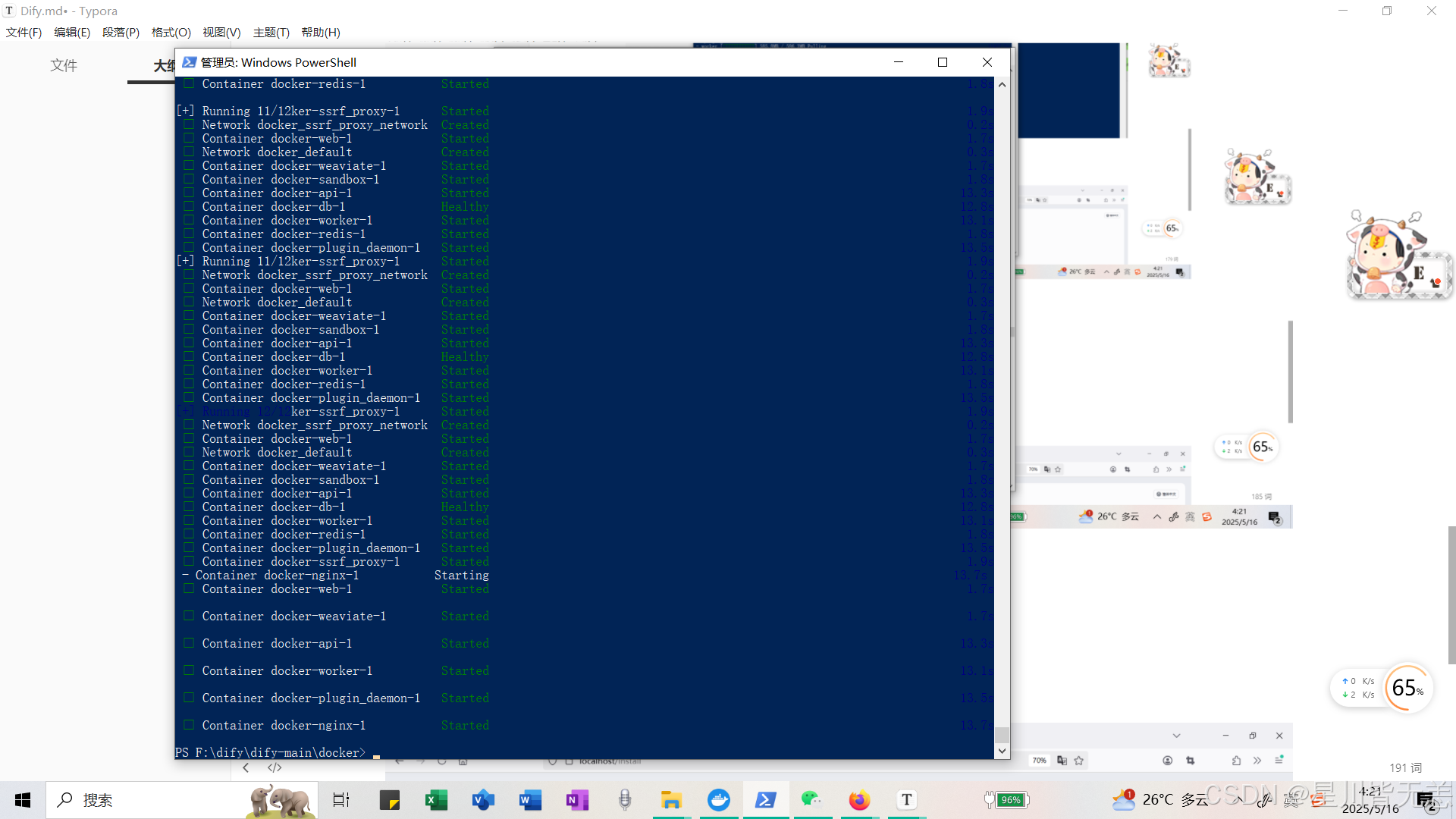Click the 191 词 word count

coord(1405,767)
